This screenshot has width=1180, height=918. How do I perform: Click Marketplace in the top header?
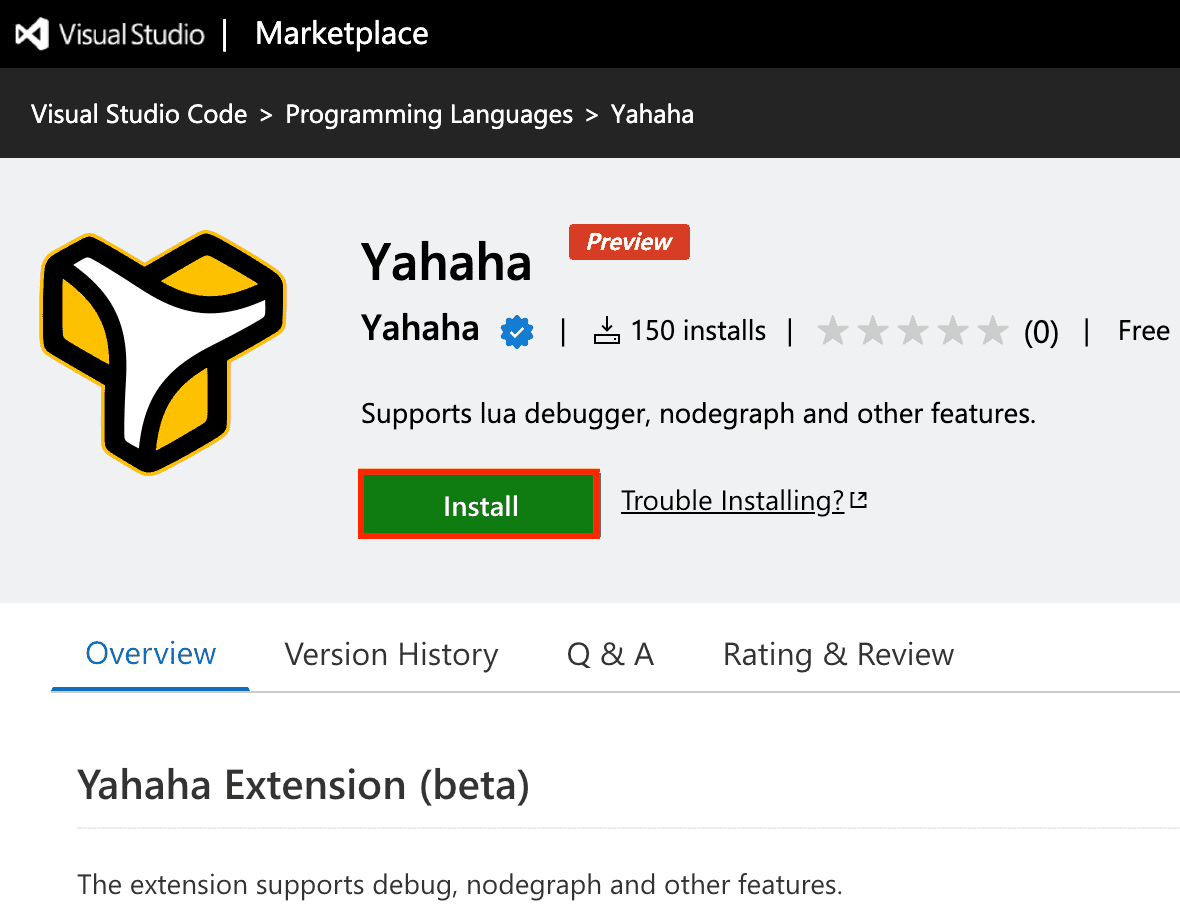[341, 33]
